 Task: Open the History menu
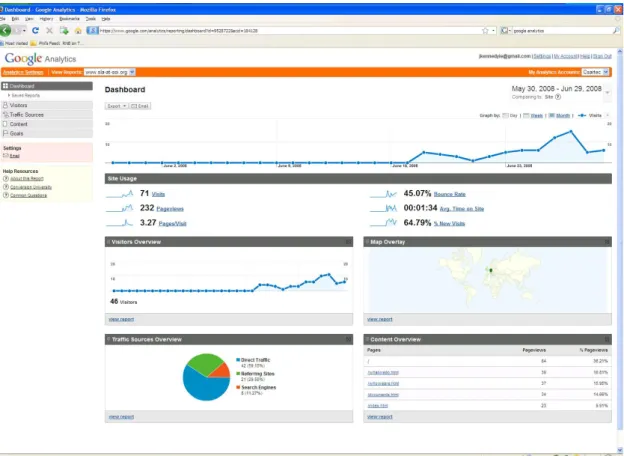click(46, 19)
